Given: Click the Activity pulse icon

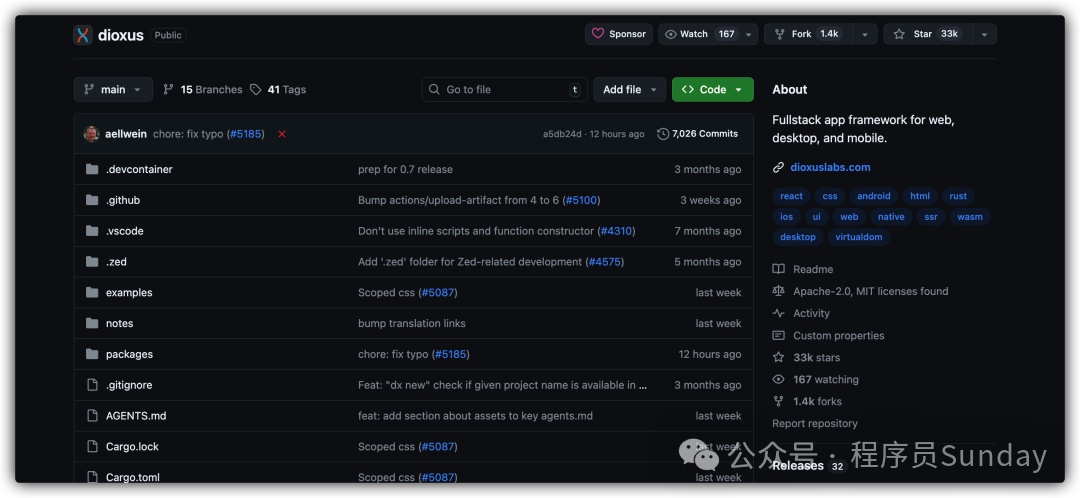Looking at the screenshot, I should [x=779, y=314].
